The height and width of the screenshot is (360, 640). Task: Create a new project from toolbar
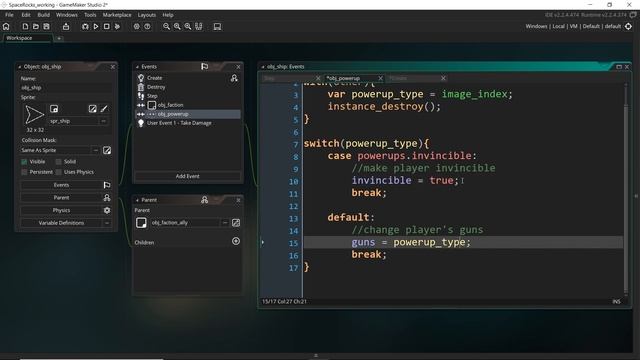coord(25,27)
